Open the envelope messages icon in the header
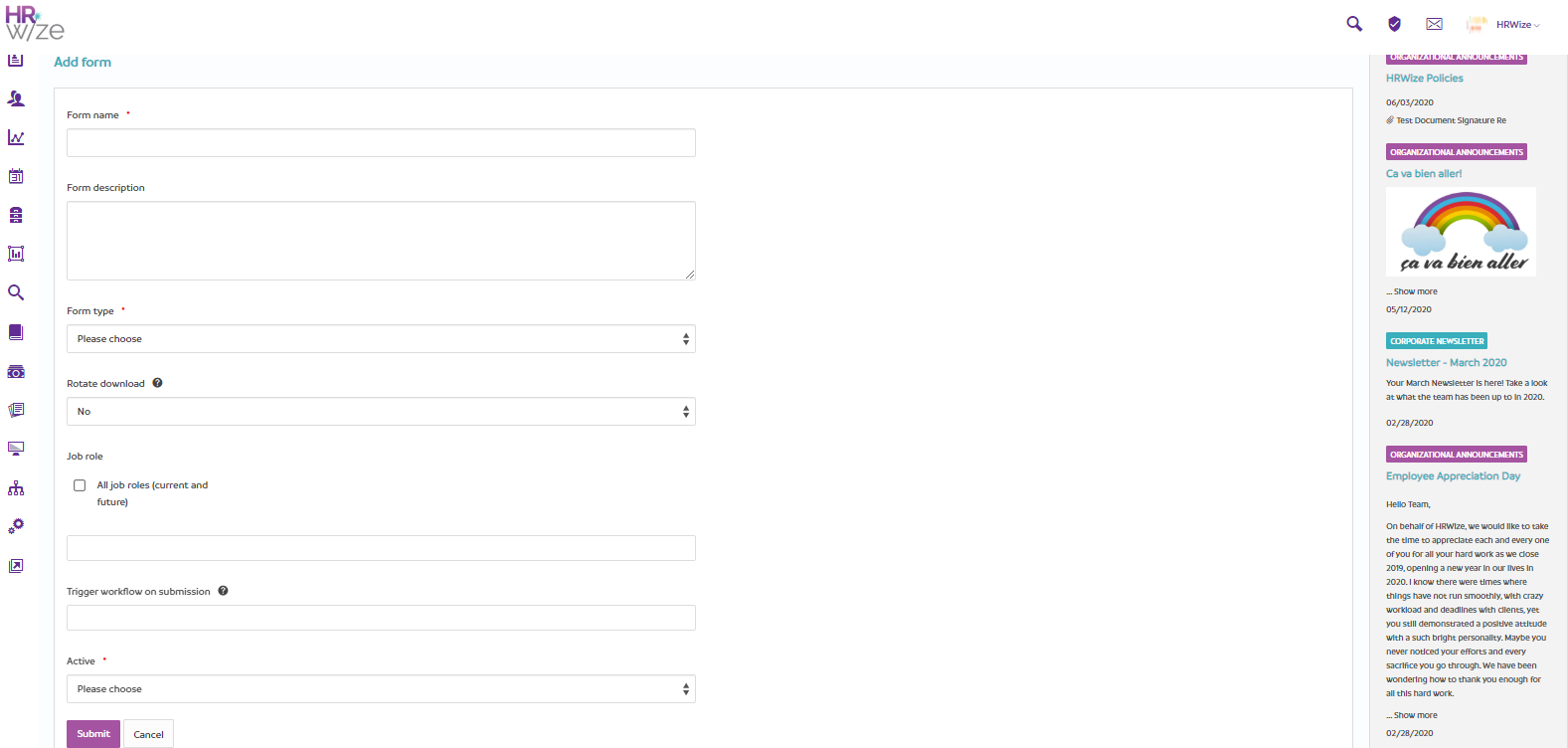Image resolution: width=1568 pixels, height=748 pixels. click(x=1434, y=22)
